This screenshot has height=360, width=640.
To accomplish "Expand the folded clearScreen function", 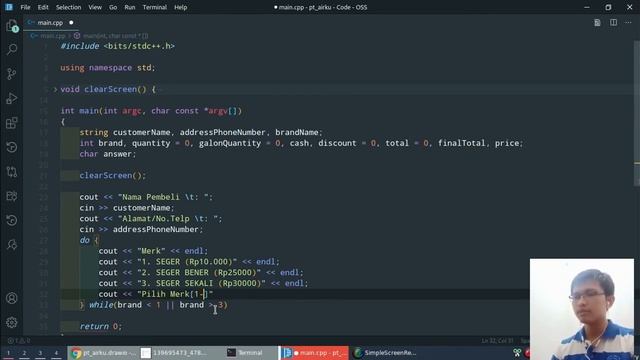I will click(x=56, y=89).
